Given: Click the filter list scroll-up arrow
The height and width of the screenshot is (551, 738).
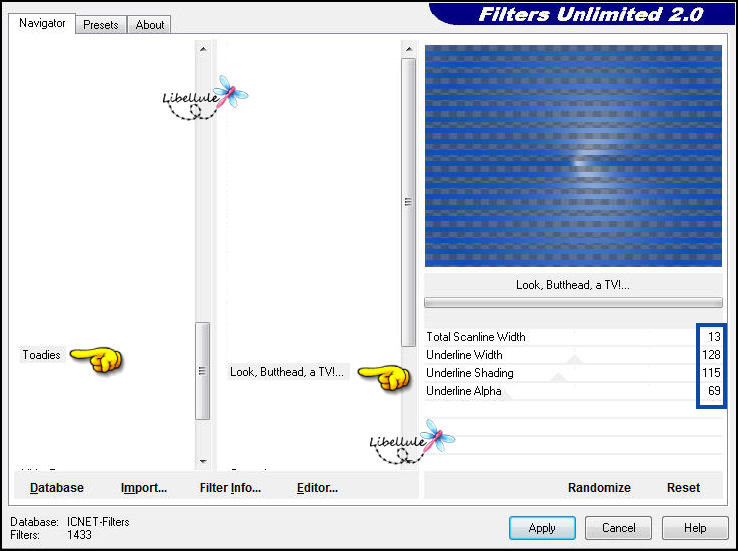Looking at the screenshot, I should [409, 48].
